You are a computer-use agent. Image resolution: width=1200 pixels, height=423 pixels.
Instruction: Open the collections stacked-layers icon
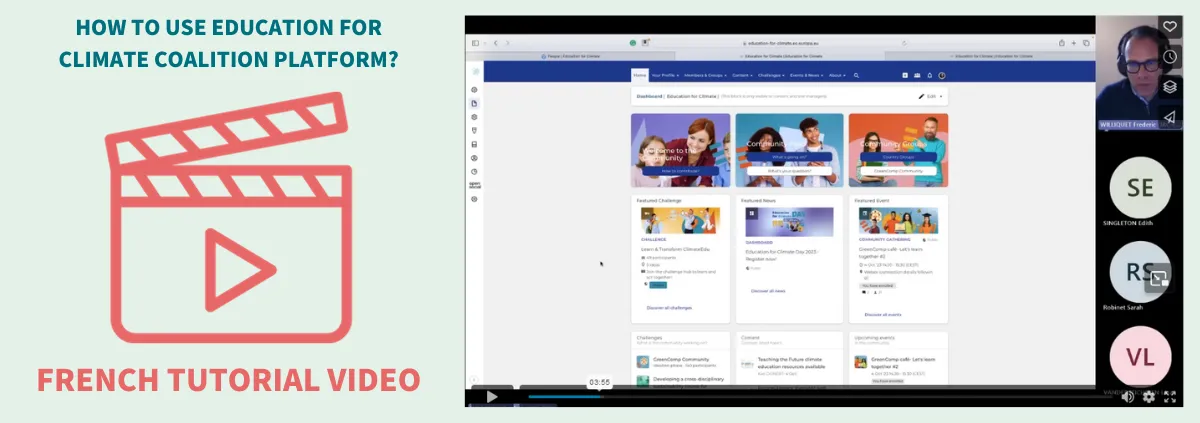pyautogui.click(x=1170, y=87)
